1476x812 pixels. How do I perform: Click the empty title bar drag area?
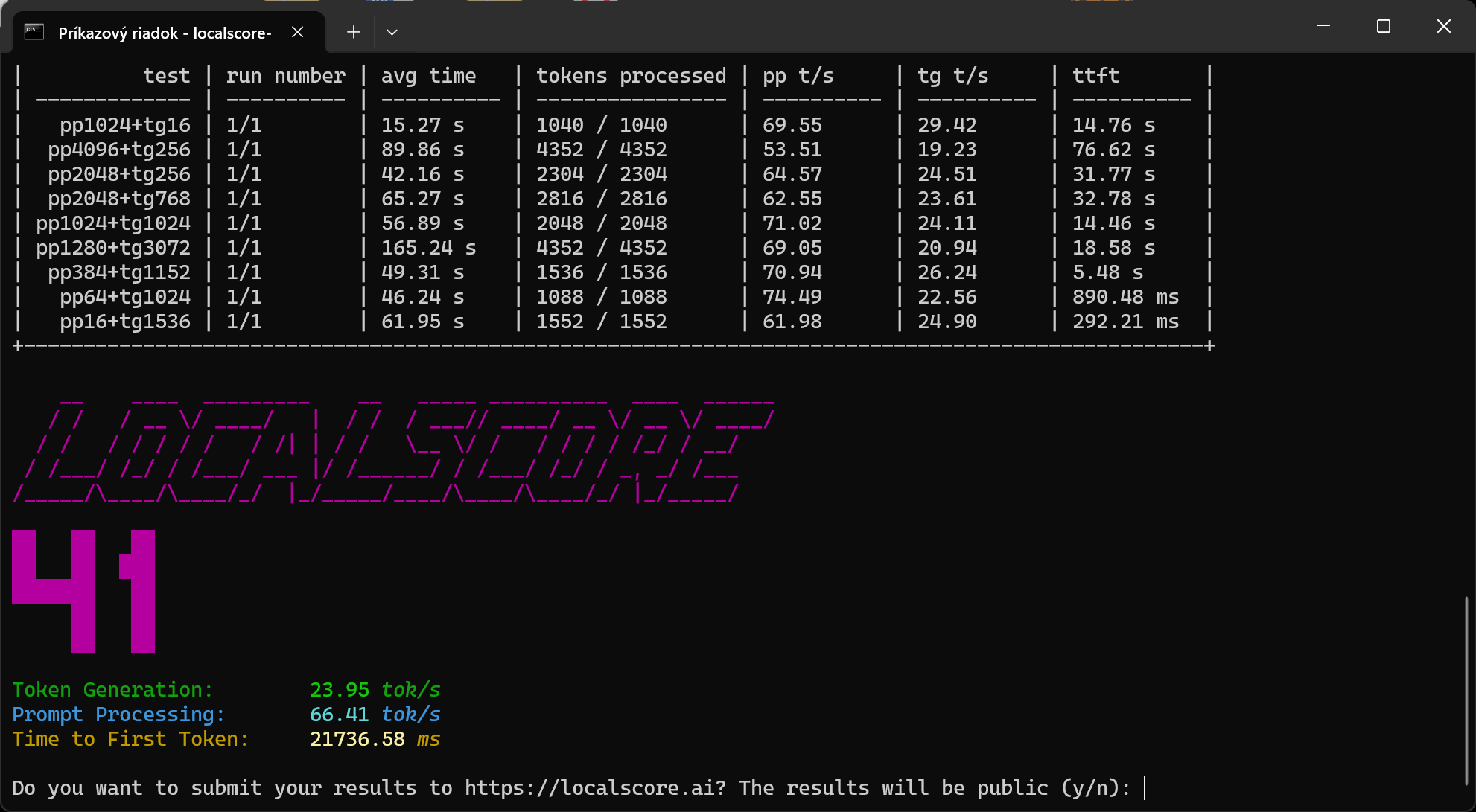[x=819, y=30]
